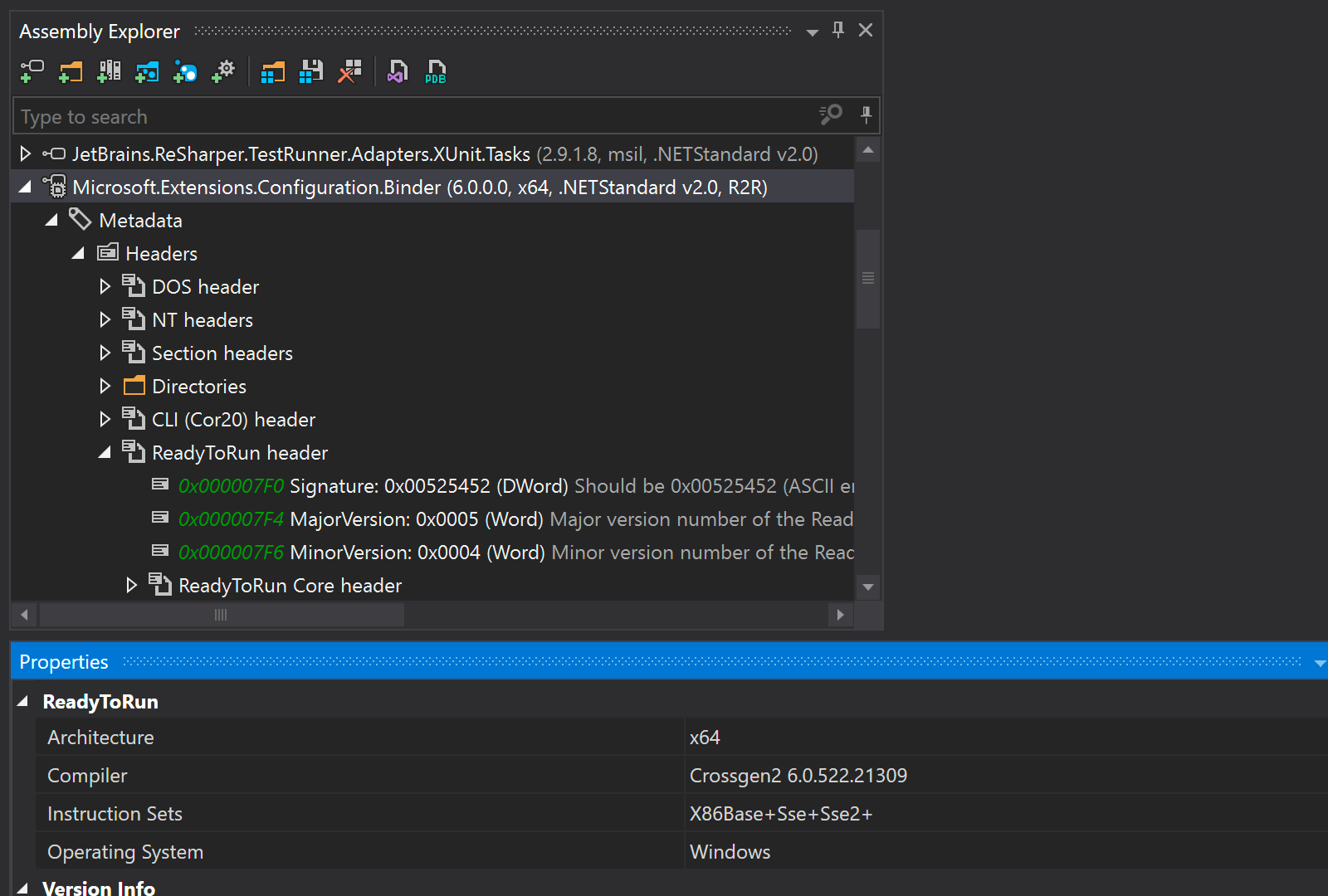Screen dimensions: 1328x896
Task: Expand the DOS header node
Action: coord(105,286)
